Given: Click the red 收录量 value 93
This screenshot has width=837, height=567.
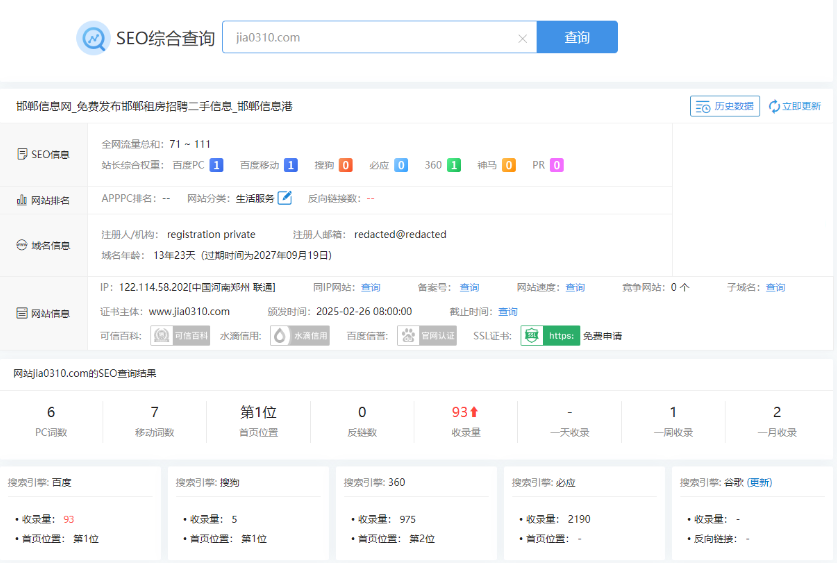Looking at the screenshot, I should click(x=460, y=412).
